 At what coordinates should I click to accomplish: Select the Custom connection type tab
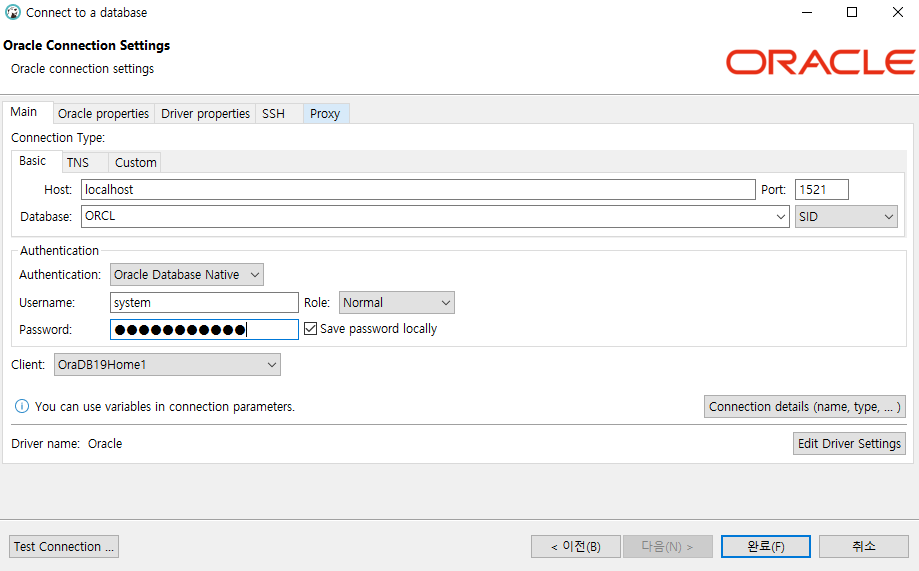(135, 162)
